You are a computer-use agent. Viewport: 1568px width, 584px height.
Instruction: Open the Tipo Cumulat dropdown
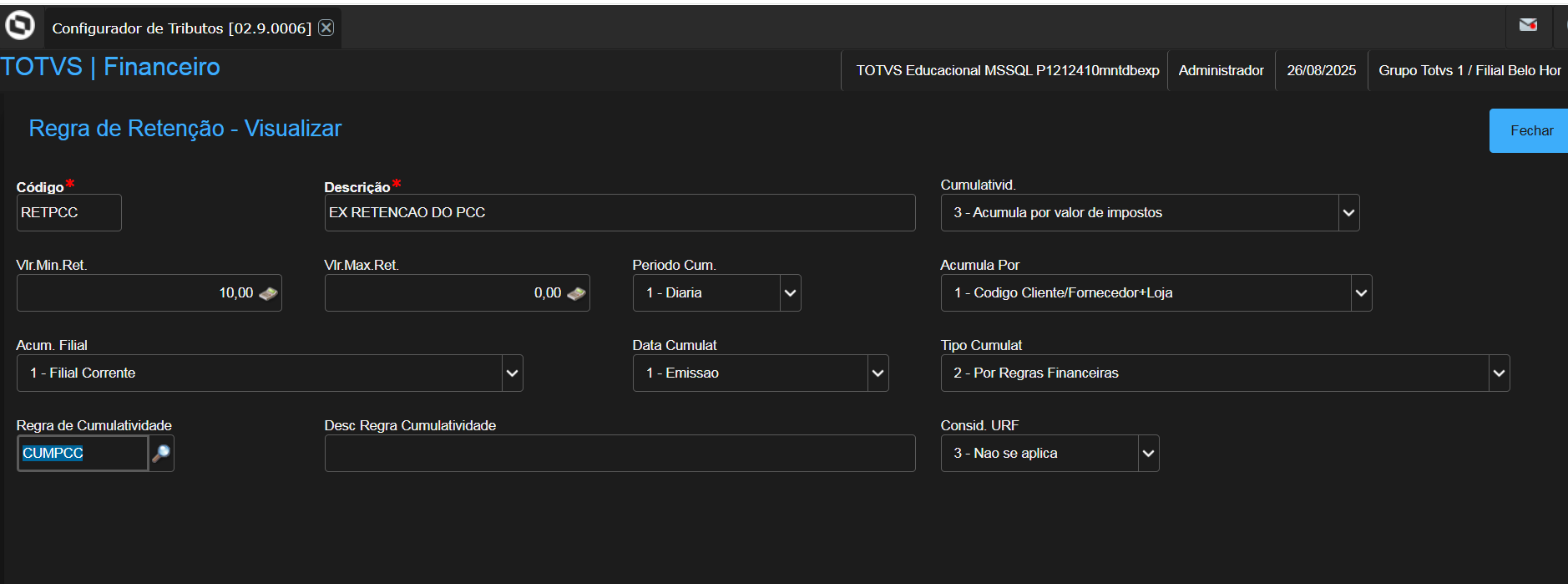pyautogui.click(x=1499, y=373)
